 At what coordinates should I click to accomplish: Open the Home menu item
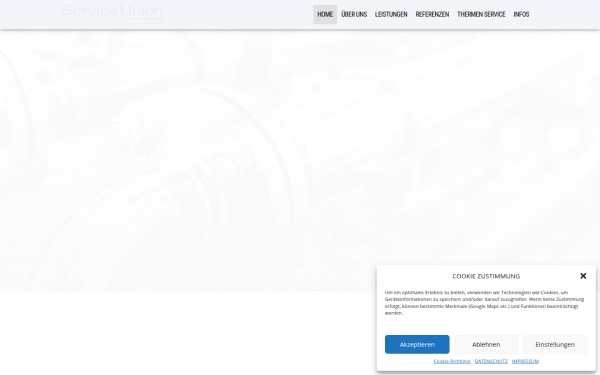(325, 15)
